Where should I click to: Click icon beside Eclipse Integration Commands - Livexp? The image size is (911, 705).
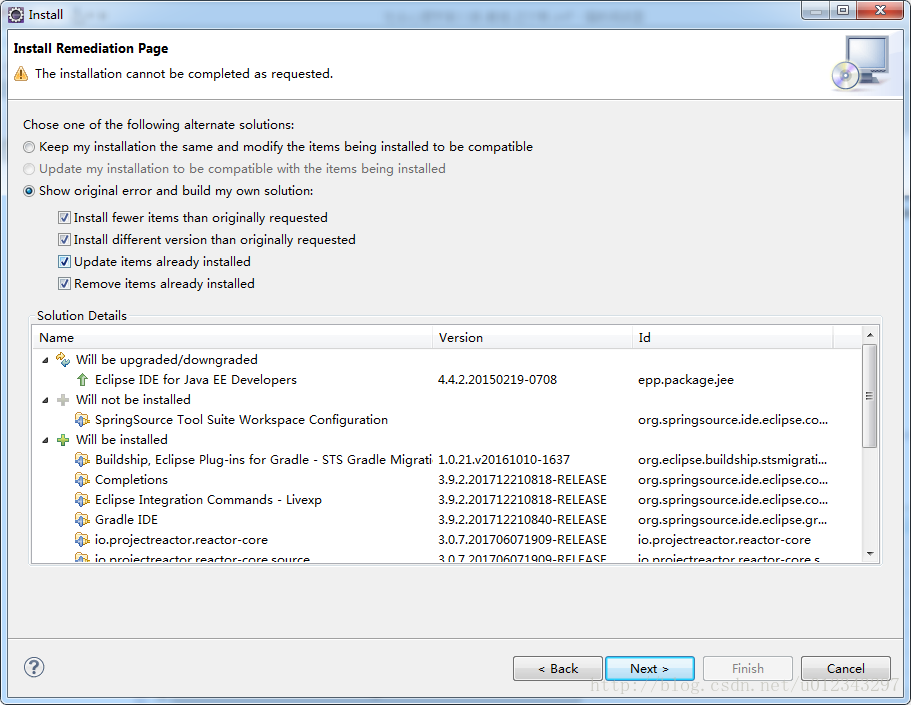(x=82, y=500)
